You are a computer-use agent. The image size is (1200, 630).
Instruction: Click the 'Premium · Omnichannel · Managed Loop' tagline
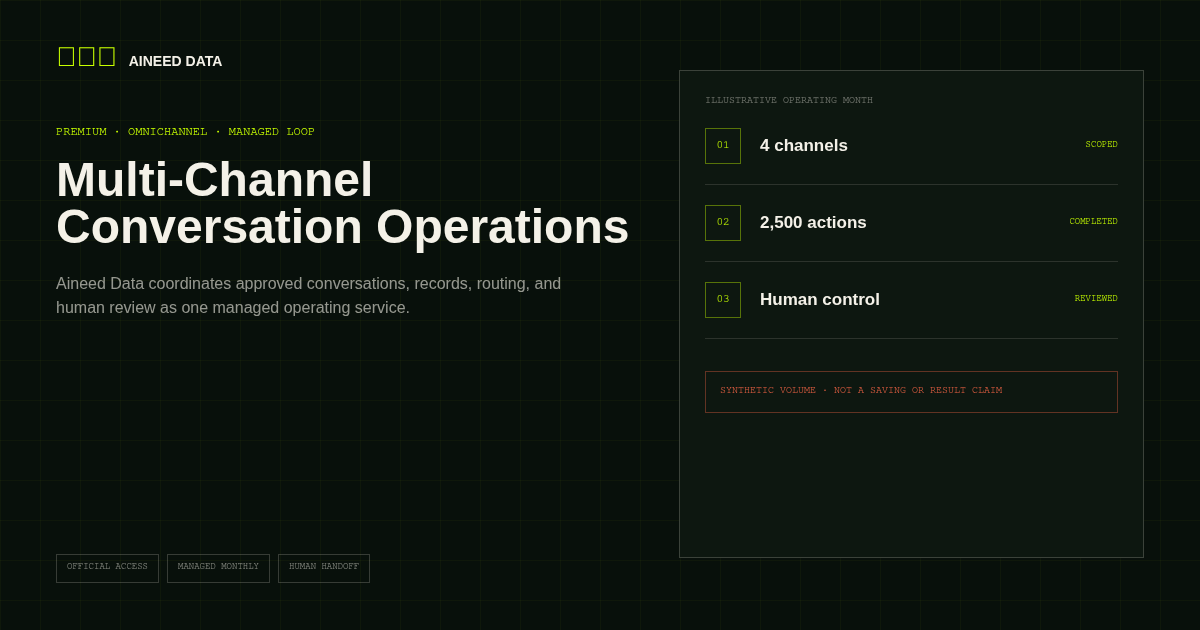pos(185,132)
